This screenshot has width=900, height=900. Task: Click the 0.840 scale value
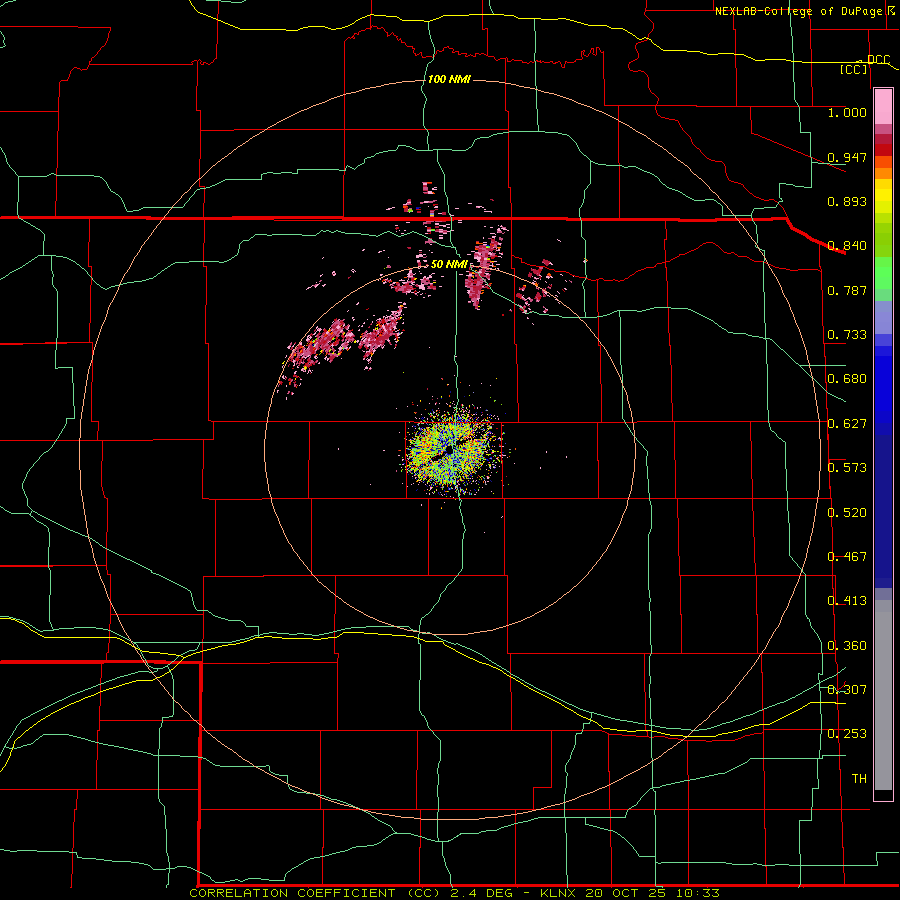pos(847,246)
